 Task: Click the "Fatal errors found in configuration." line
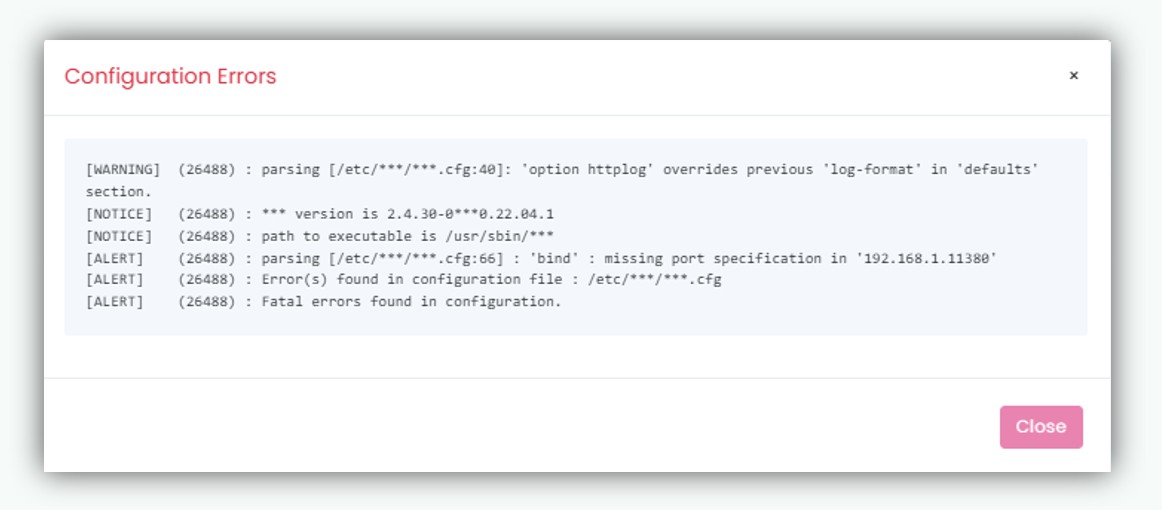[x=411, y=302]
